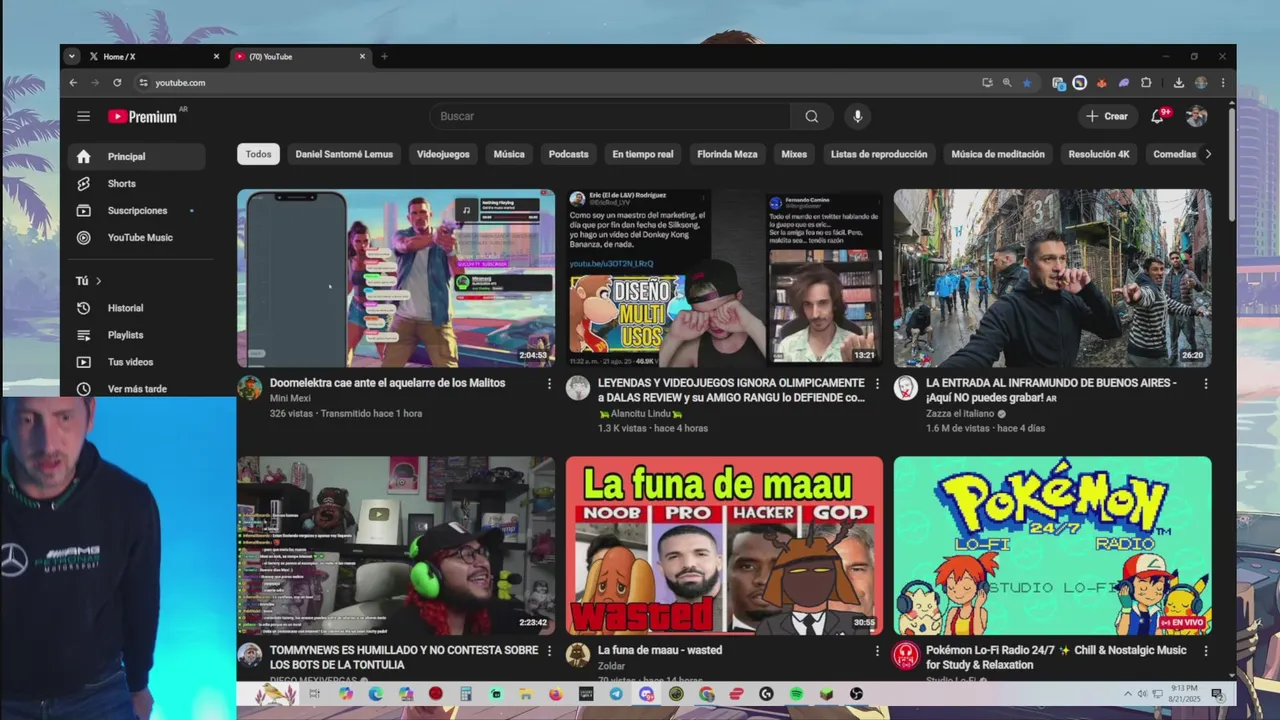
Task: Open options menu for TOMMYNEWS video
Action: [549, 650]
